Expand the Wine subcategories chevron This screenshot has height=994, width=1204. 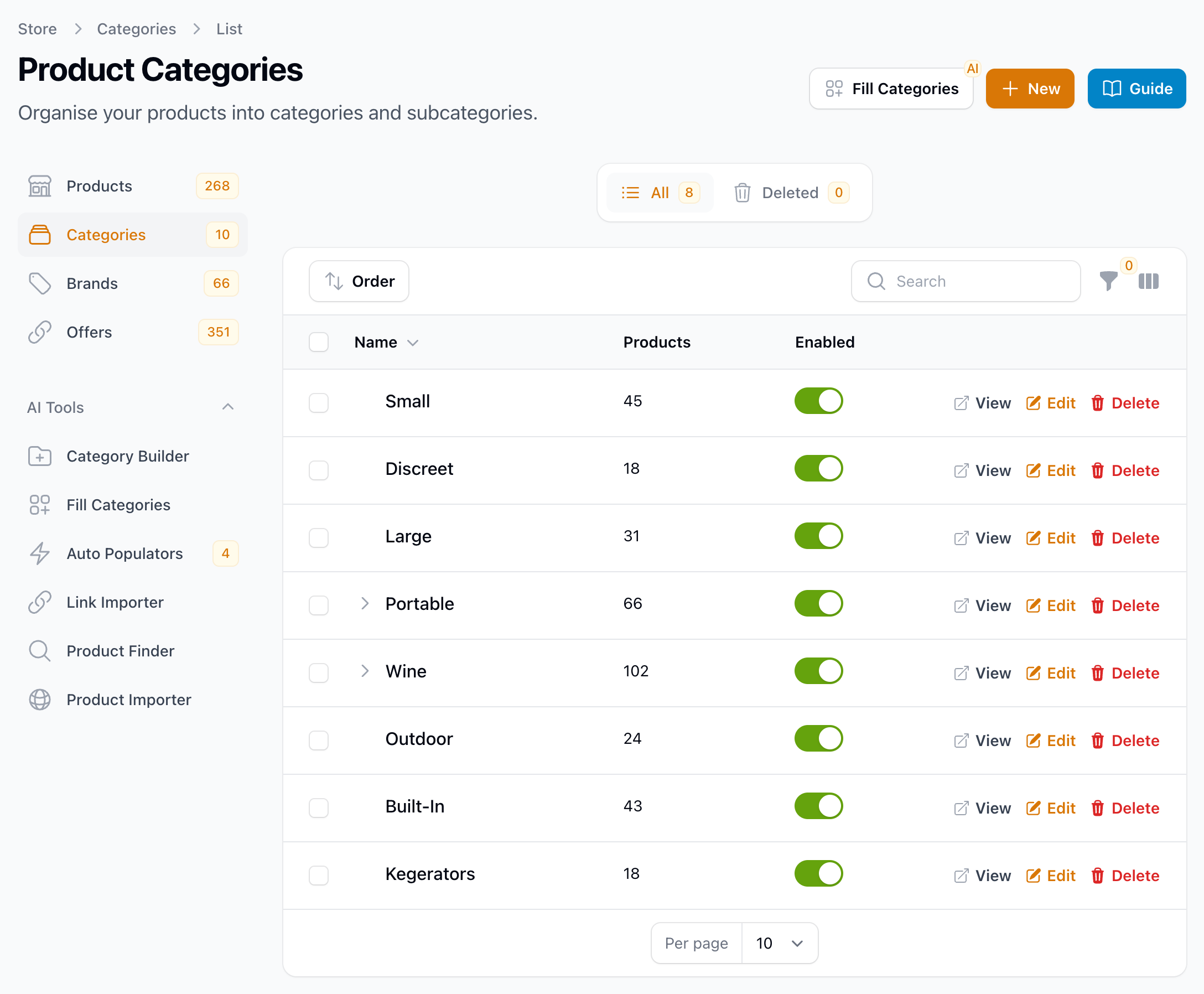pos(365,671)
